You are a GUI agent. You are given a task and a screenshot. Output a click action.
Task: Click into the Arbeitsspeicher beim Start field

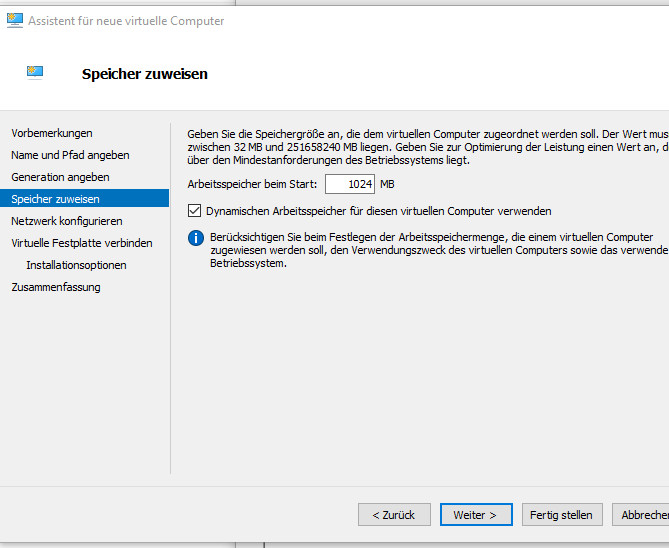coord(349,184)
